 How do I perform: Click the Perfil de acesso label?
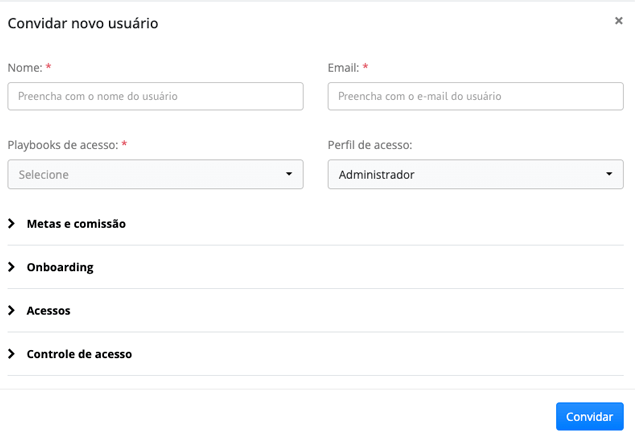point(370,145)
